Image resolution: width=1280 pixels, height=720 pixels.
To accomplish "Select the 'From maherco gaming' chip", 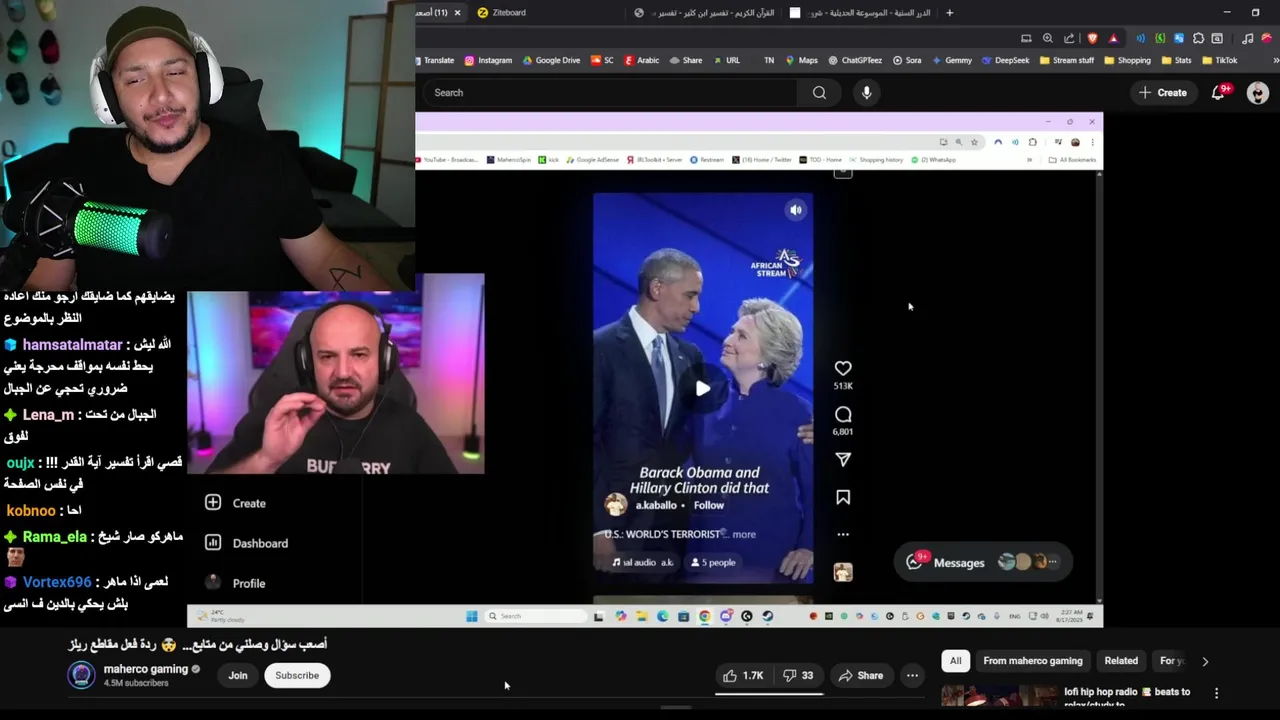I will pyautogui.click(x=1032, y=661).
